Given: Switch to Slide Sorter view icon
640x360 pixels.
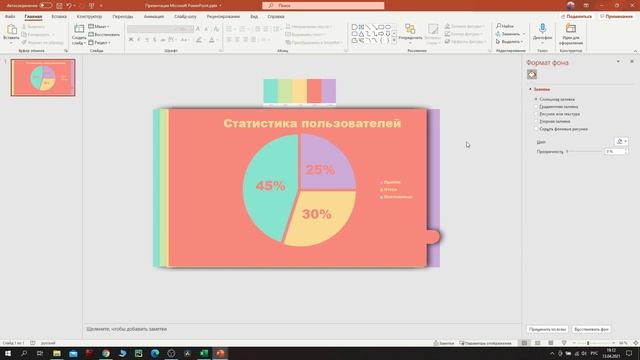Looking at the screenshot, I should (538, 343).
